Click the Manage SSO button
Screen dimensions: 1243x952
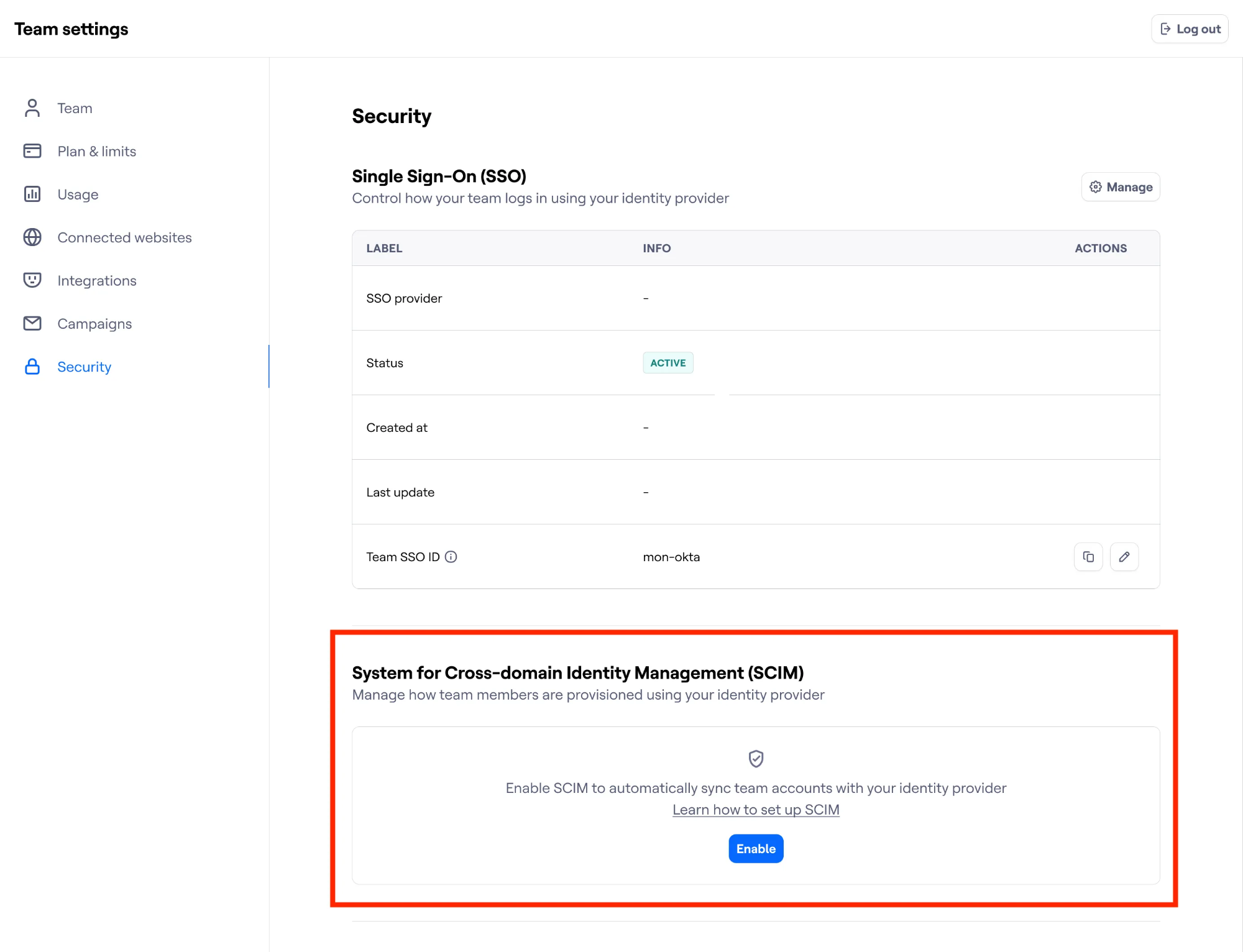[1121, 187]
